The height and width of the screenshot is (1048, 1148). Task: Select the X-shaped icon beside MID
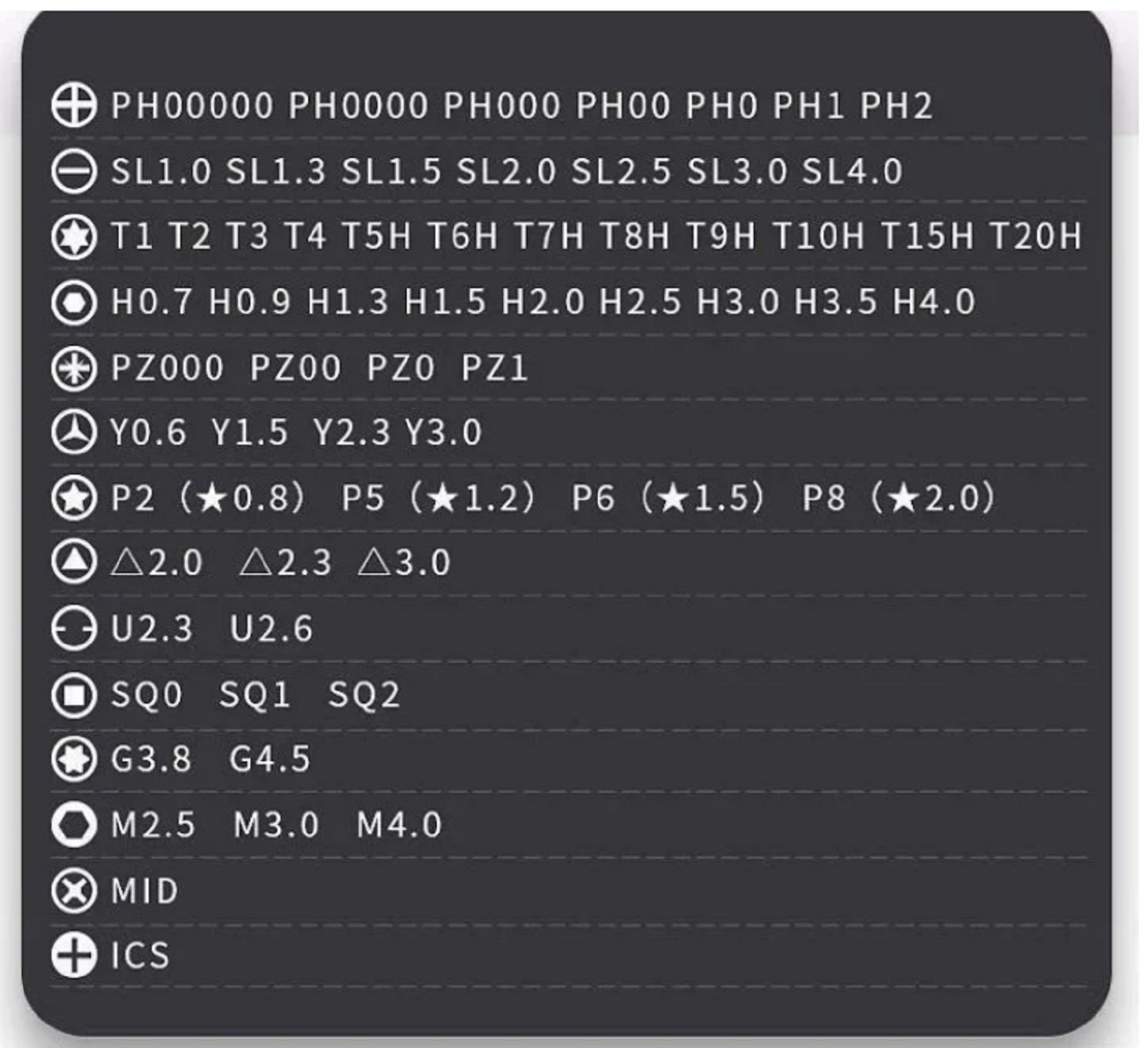(74, 891)
